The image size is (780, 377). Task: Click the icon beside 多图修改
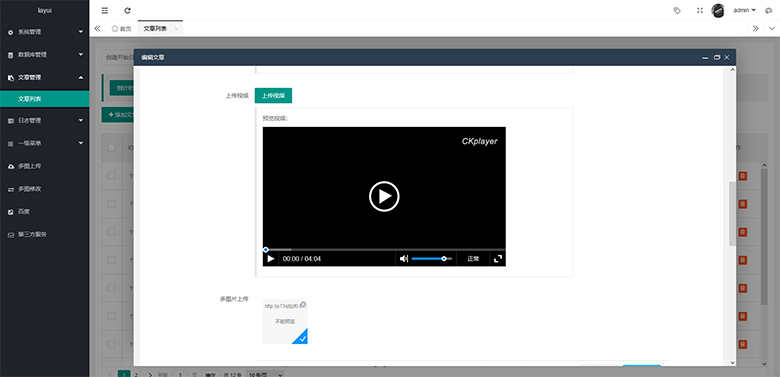[x=11, y=189]
